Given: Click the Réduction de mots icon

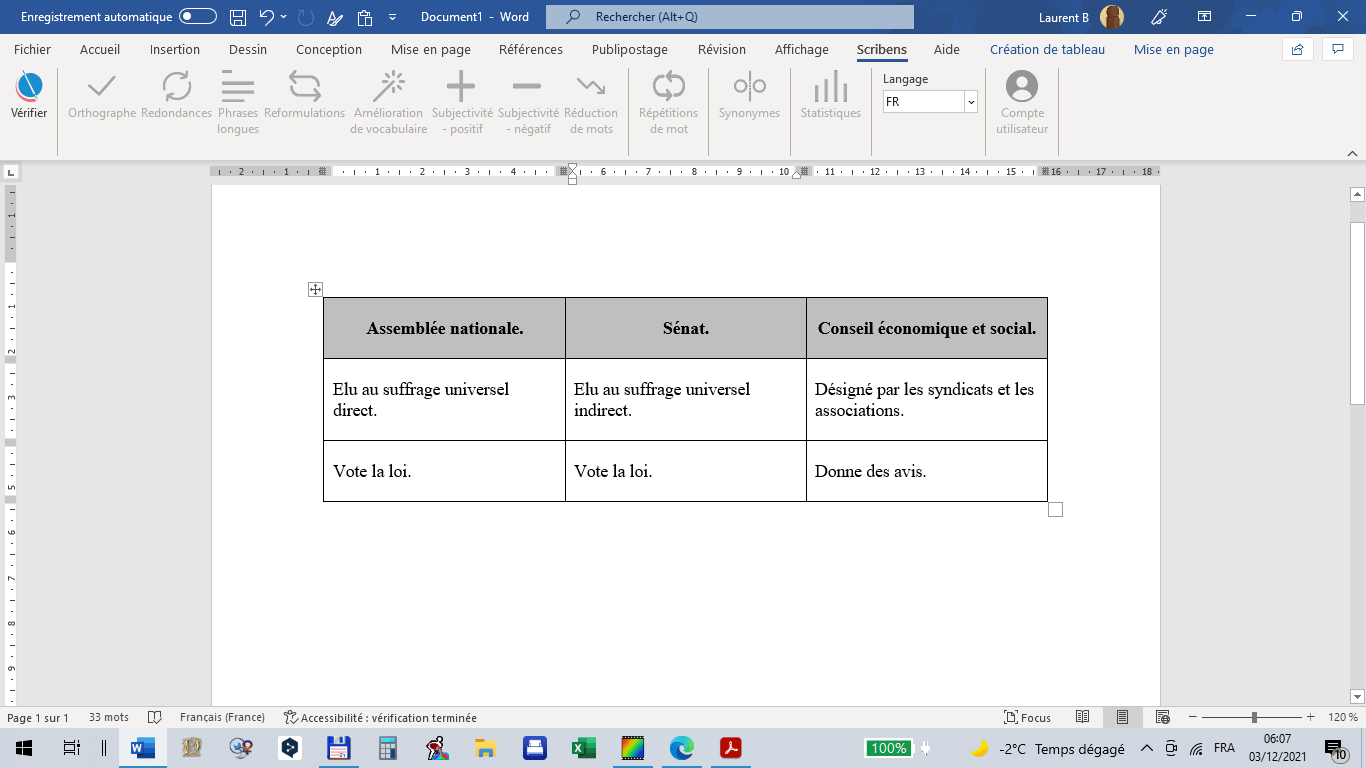Looking at the screenshot, I should click(x=591, y=87).
